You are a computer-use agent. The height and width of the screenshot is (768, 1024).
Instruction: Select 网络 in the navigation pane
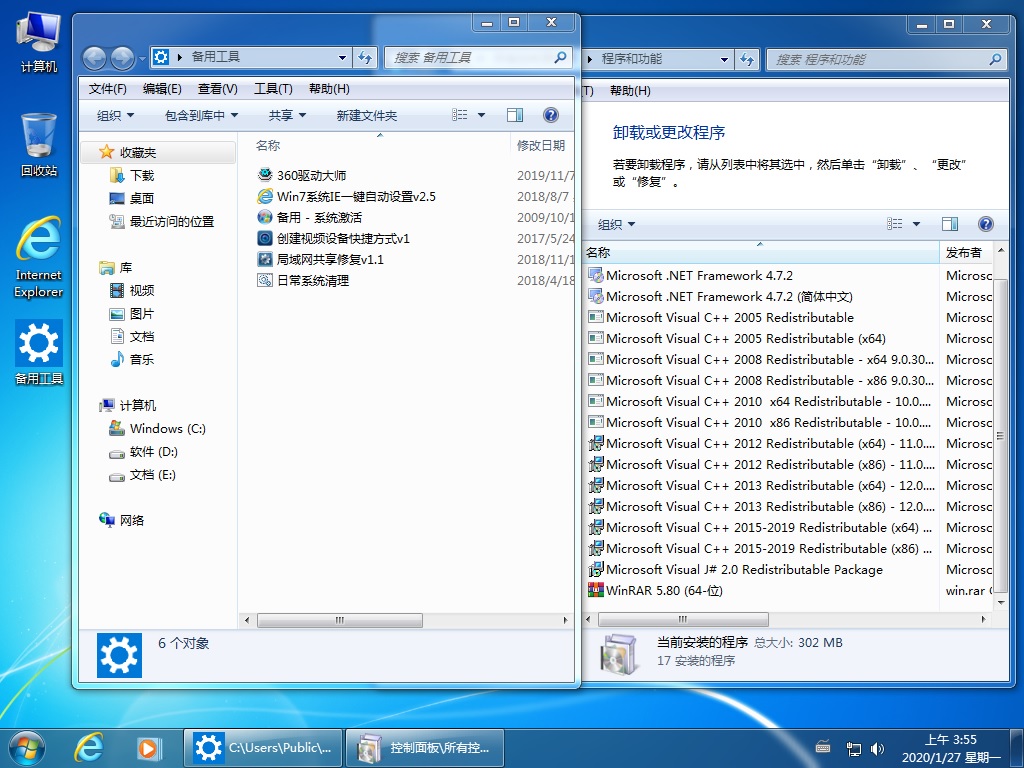pos(131,520)
